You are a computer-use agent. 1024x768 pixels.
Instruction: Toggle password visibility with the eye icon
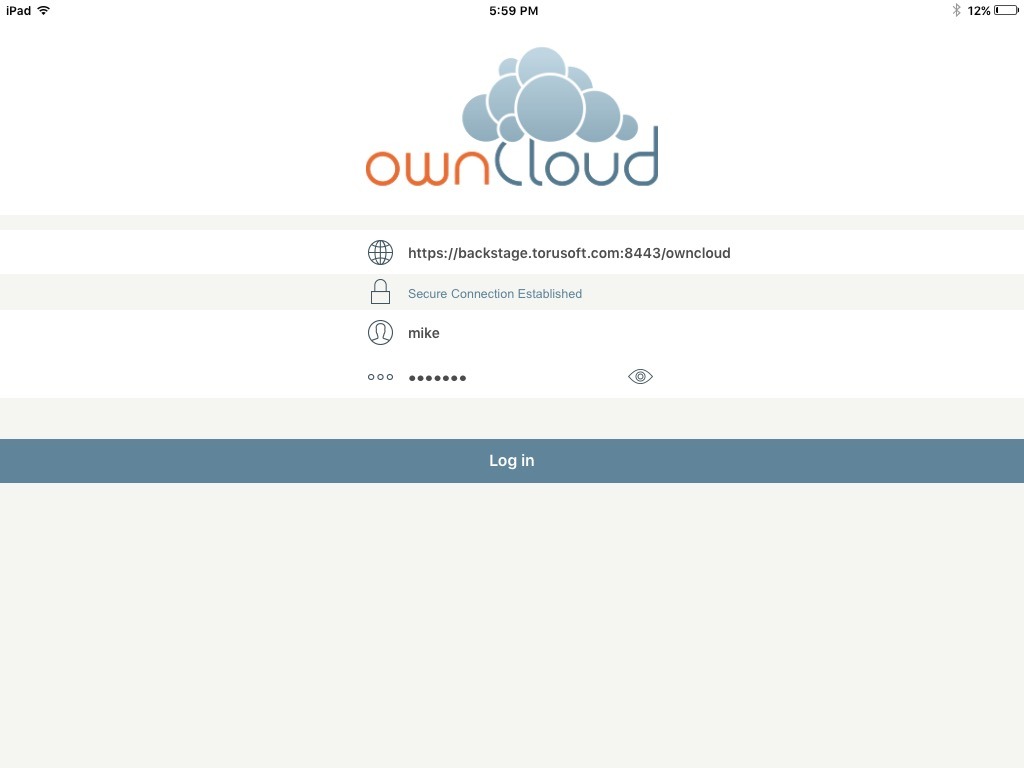[x=640, y=376]
